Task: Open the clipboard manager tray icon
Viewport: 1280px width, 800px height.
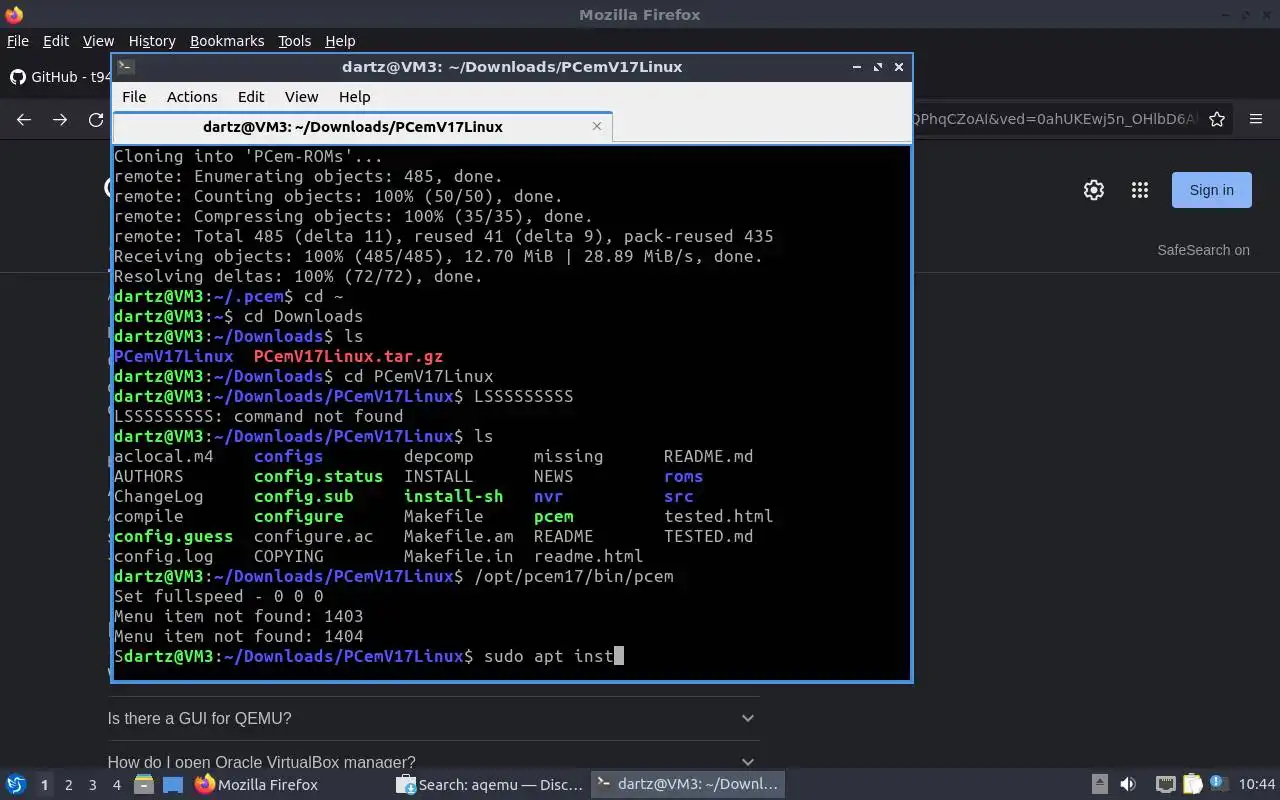Action: (1192, 785)
